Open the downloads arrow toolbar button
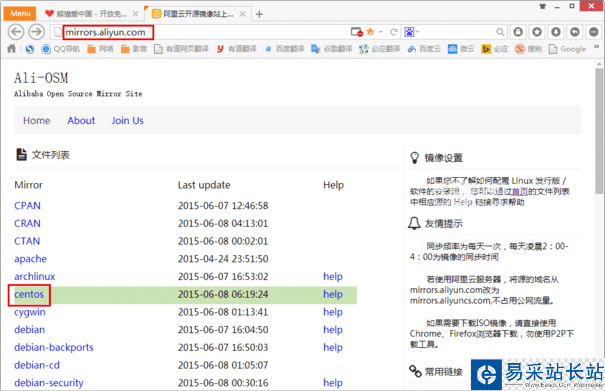 tap(556, 32)
